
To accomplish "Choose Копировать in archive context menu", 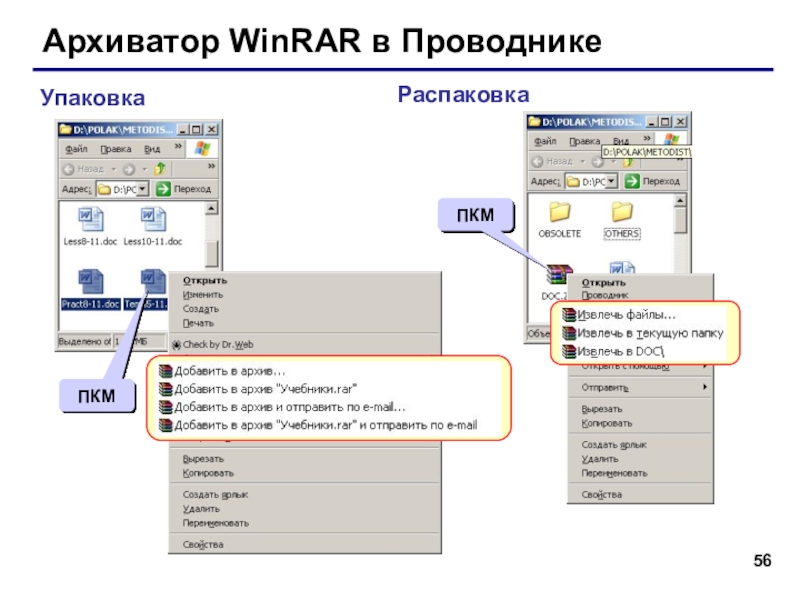I will (607, 423).
